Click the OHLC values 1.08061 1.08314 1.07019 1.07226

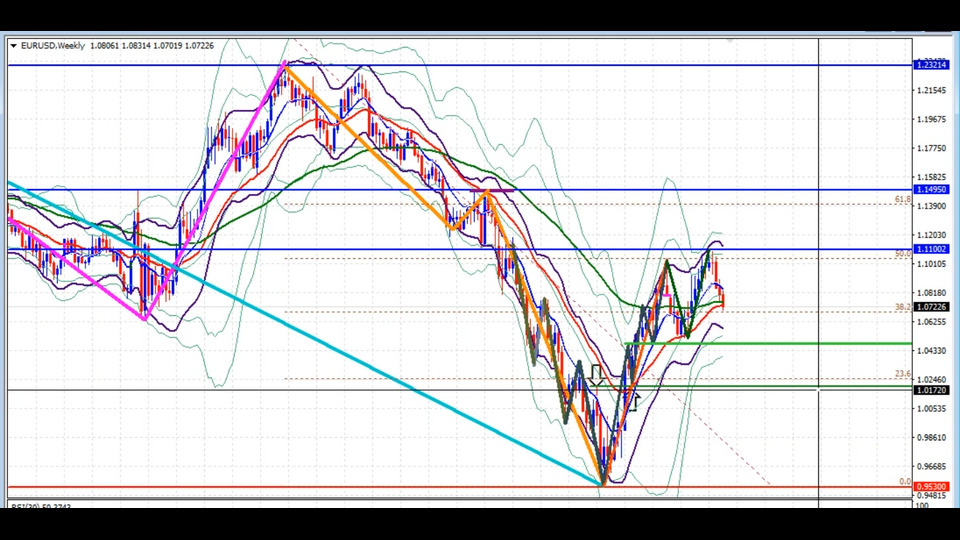152,46
